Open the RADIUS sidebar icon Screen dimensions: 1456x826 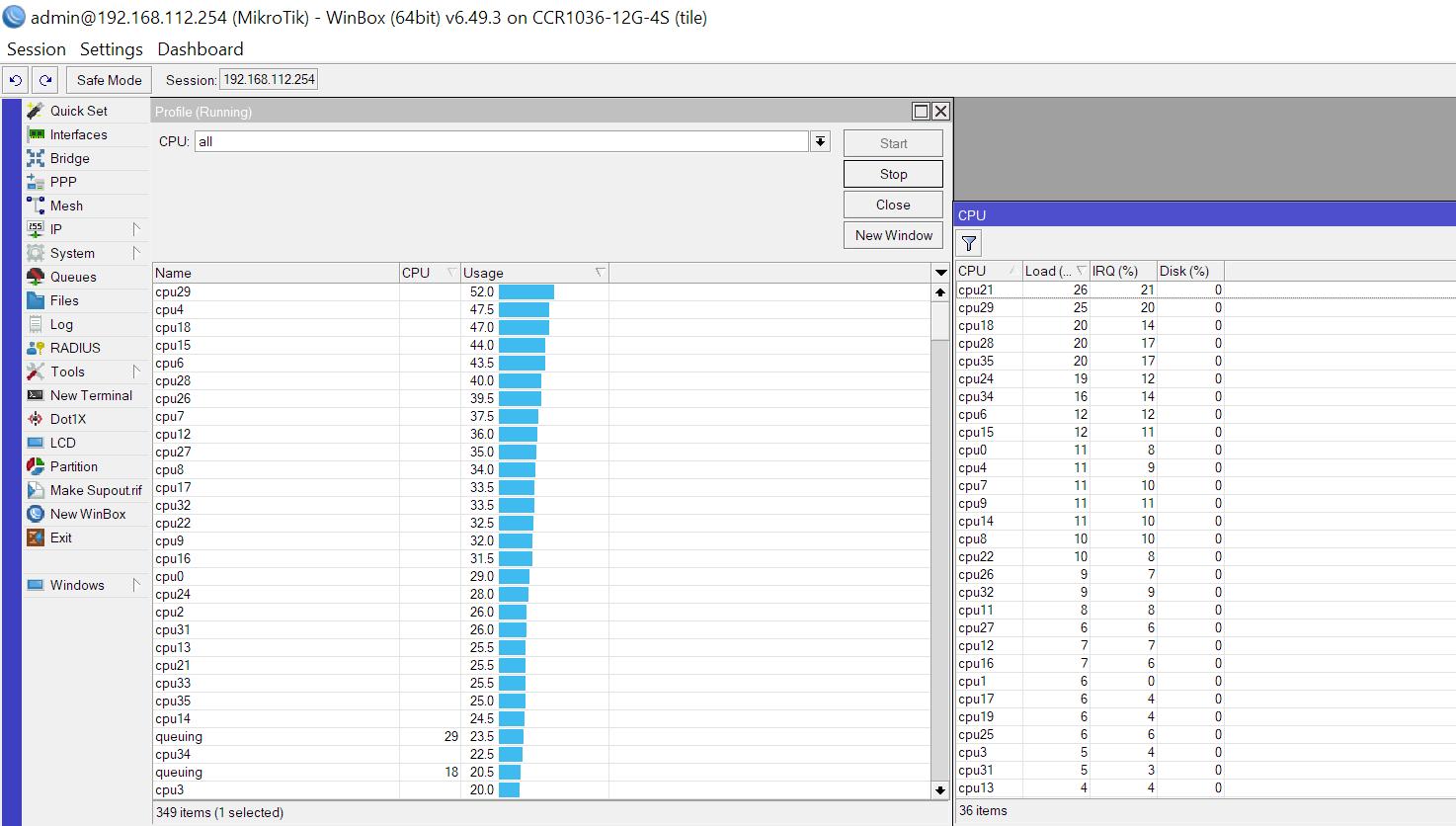pyautogui.click(x=36, y=348)
